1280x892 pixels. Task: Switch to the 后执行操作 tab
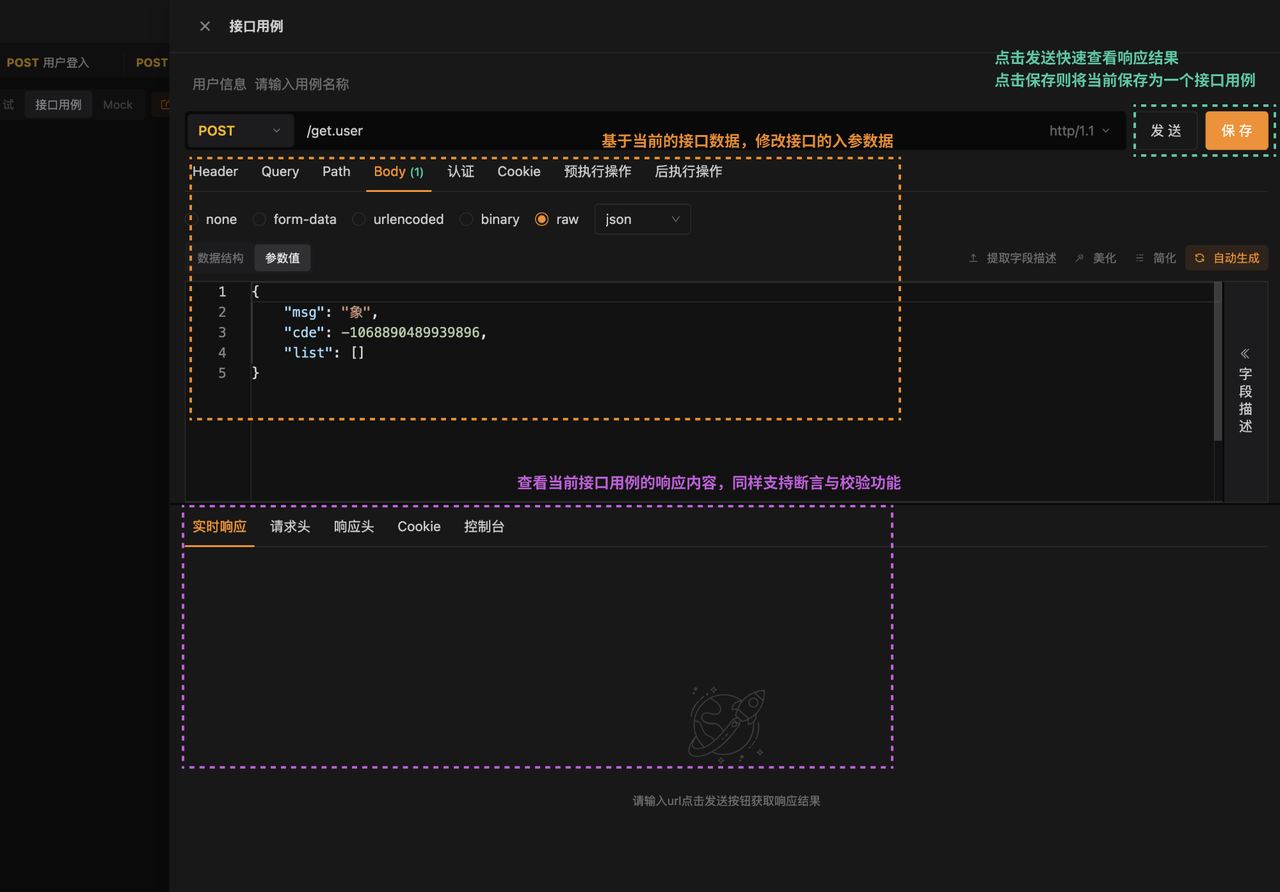click(688, 171)
